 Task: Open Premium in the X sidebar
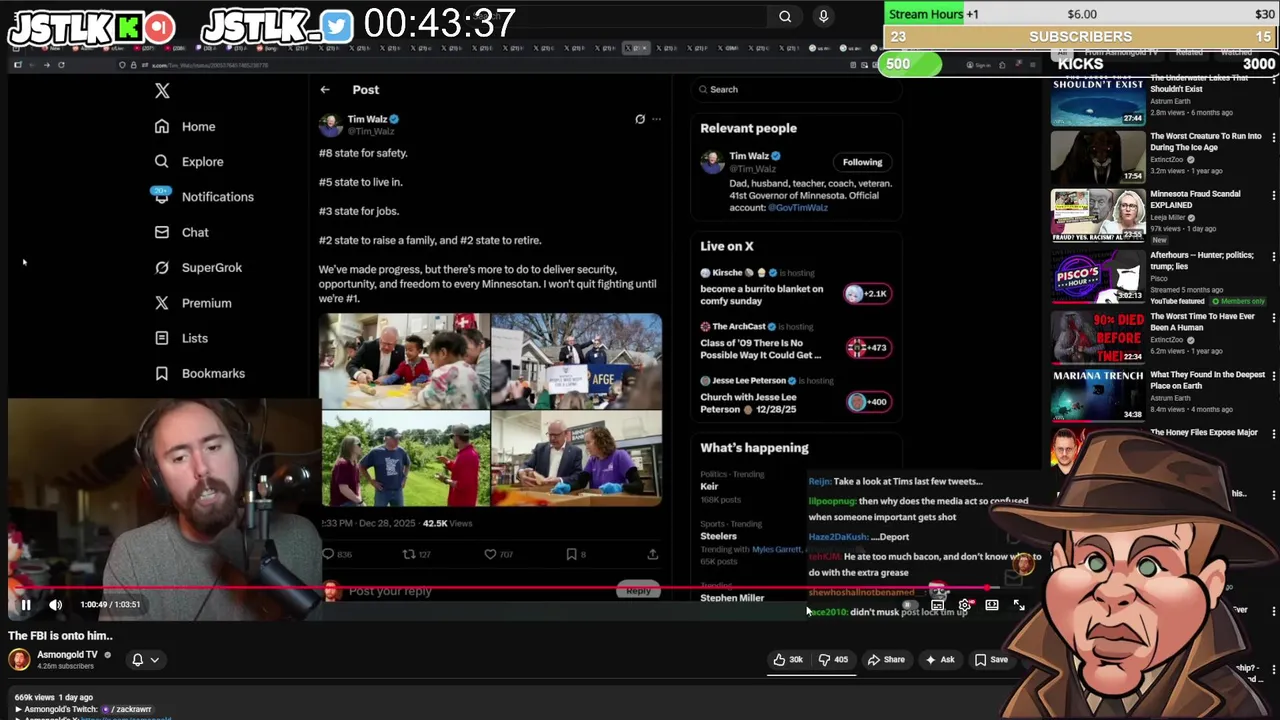coord(193,303)
